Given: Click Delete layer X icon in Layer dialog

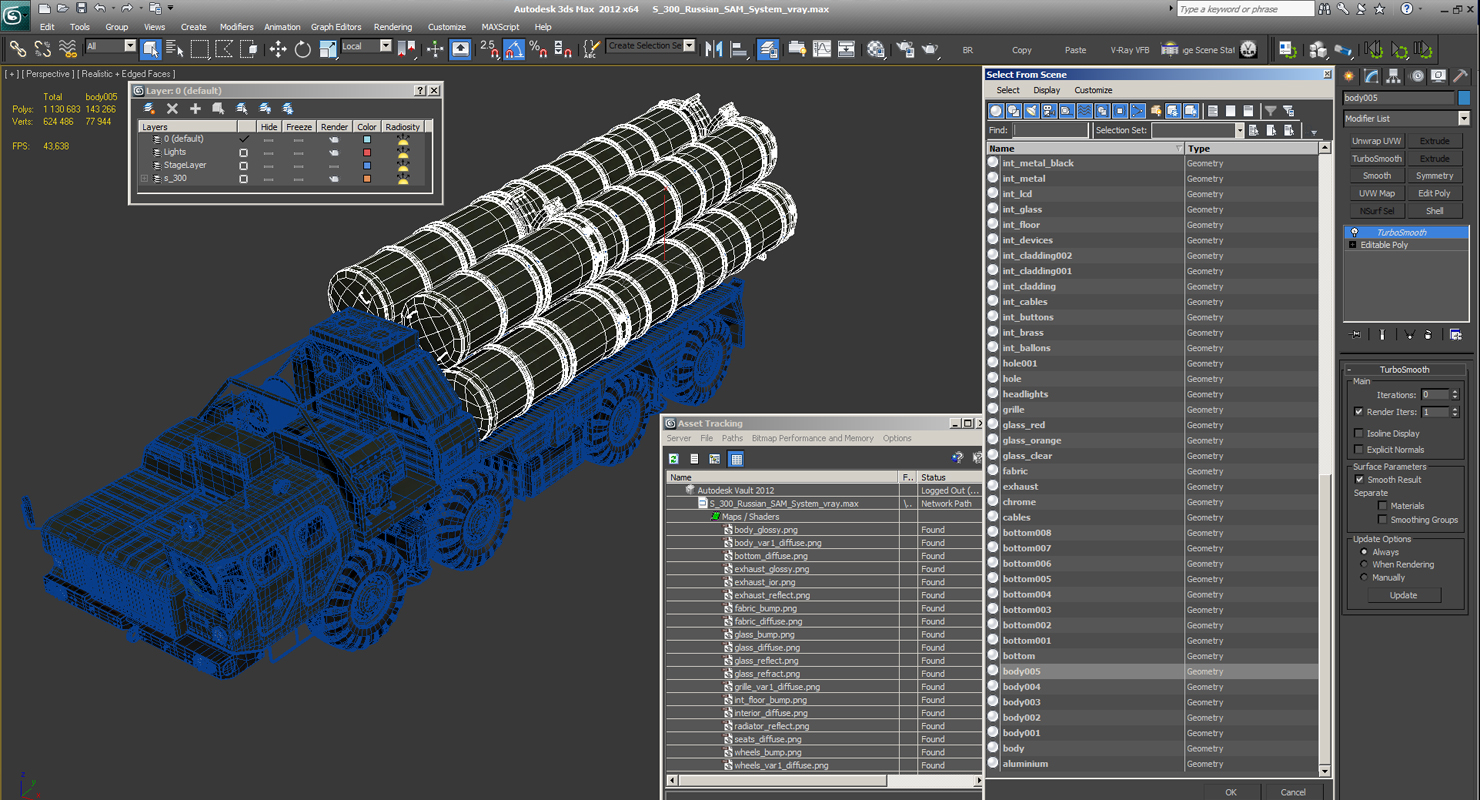Looking at the screenshot, I should tap(172, 108).
